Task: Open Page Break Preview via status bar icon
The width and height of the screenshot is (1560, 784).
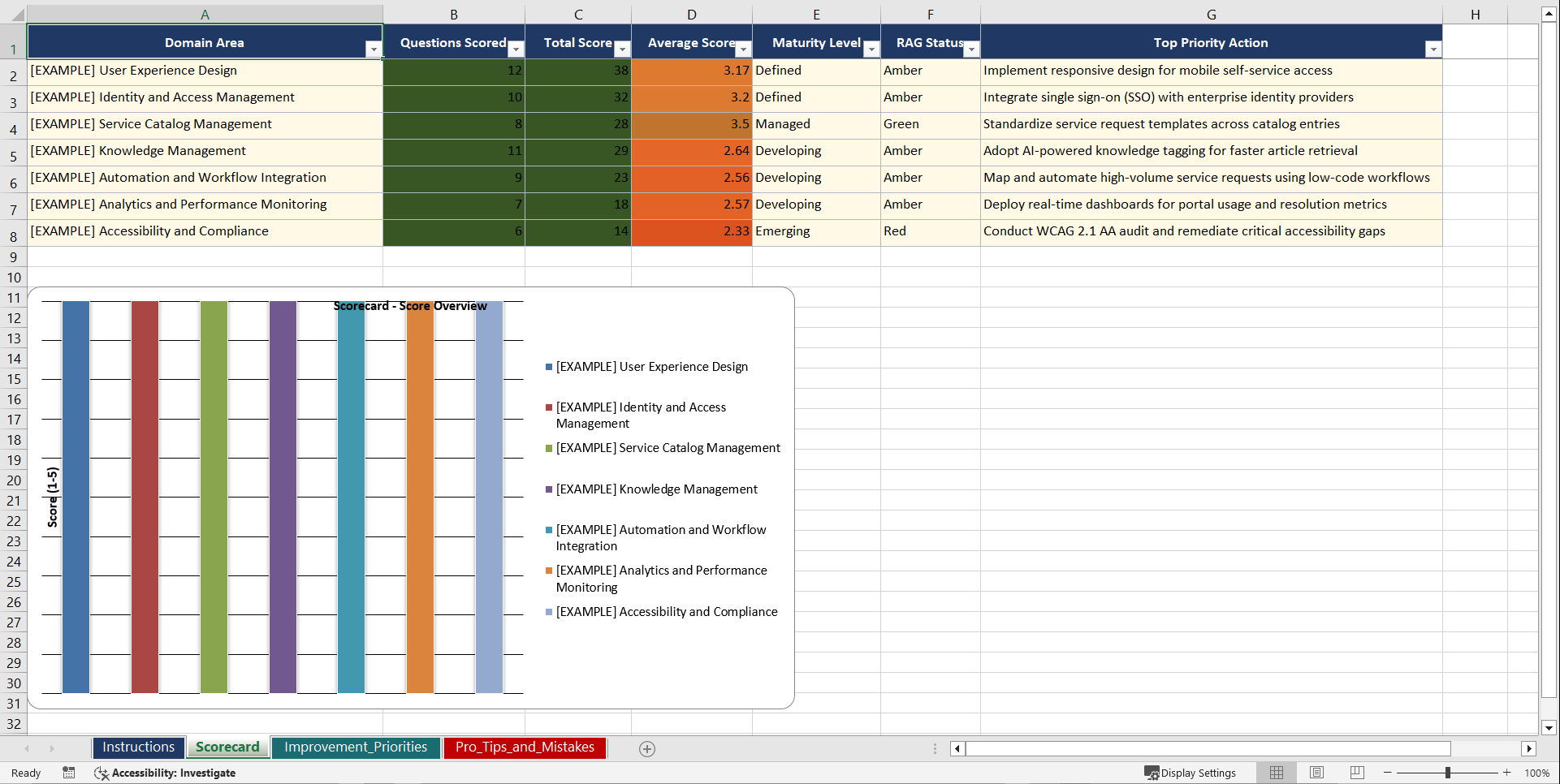Action: coord(1357,773)
